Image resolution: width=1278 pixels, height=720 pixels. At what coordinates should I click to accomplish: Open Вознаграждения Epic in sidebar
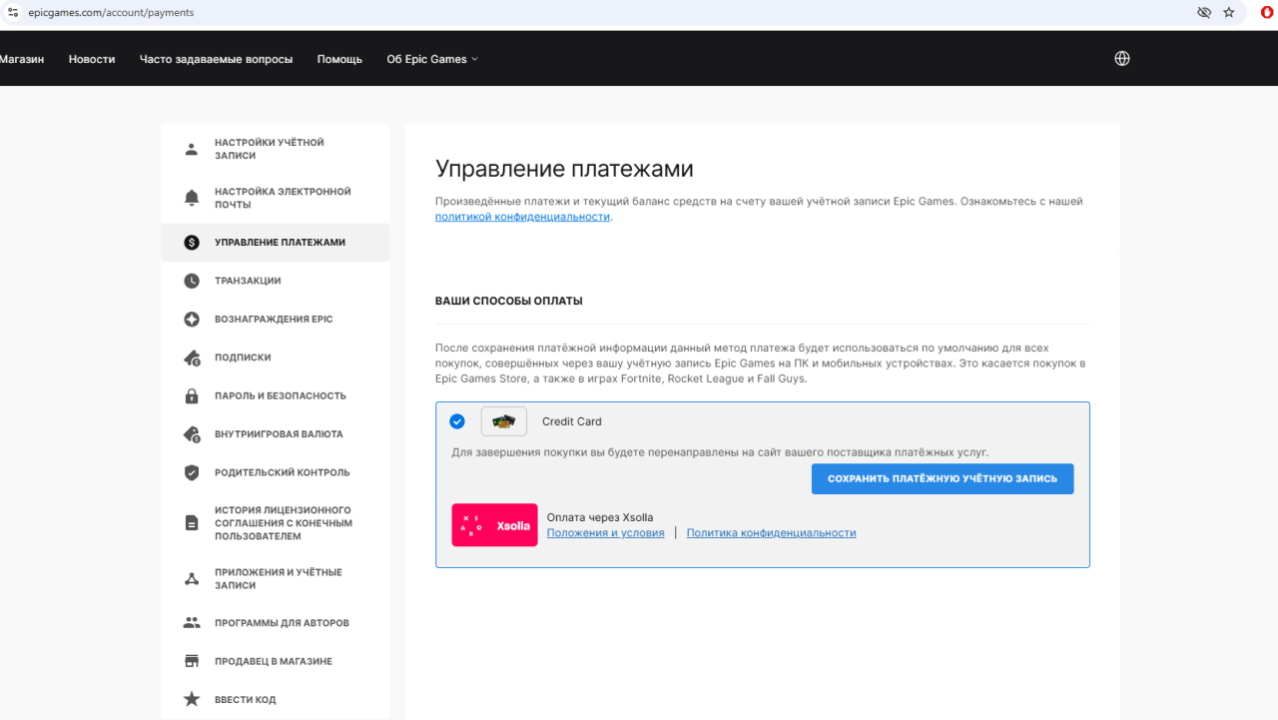(275, 319)
